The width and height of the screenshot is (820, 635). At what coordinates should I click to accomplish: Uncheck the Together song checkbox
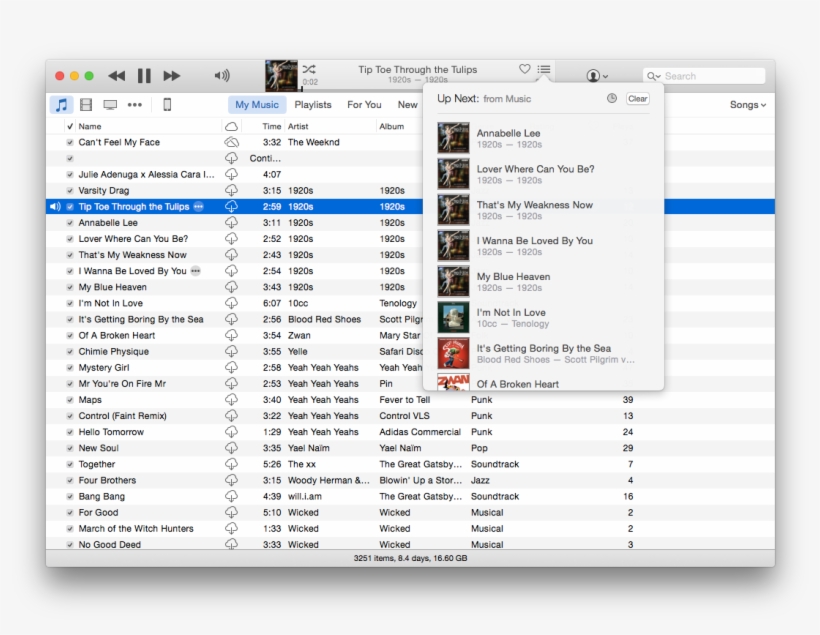click(70, 464)
